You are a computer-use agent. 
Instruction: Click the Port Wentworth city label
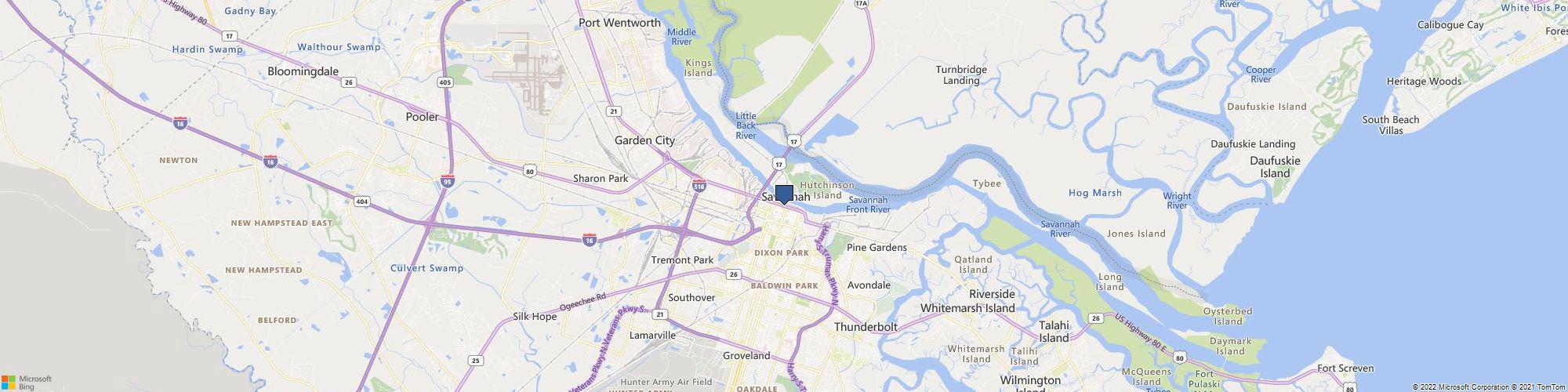click(x=619, y=23)
